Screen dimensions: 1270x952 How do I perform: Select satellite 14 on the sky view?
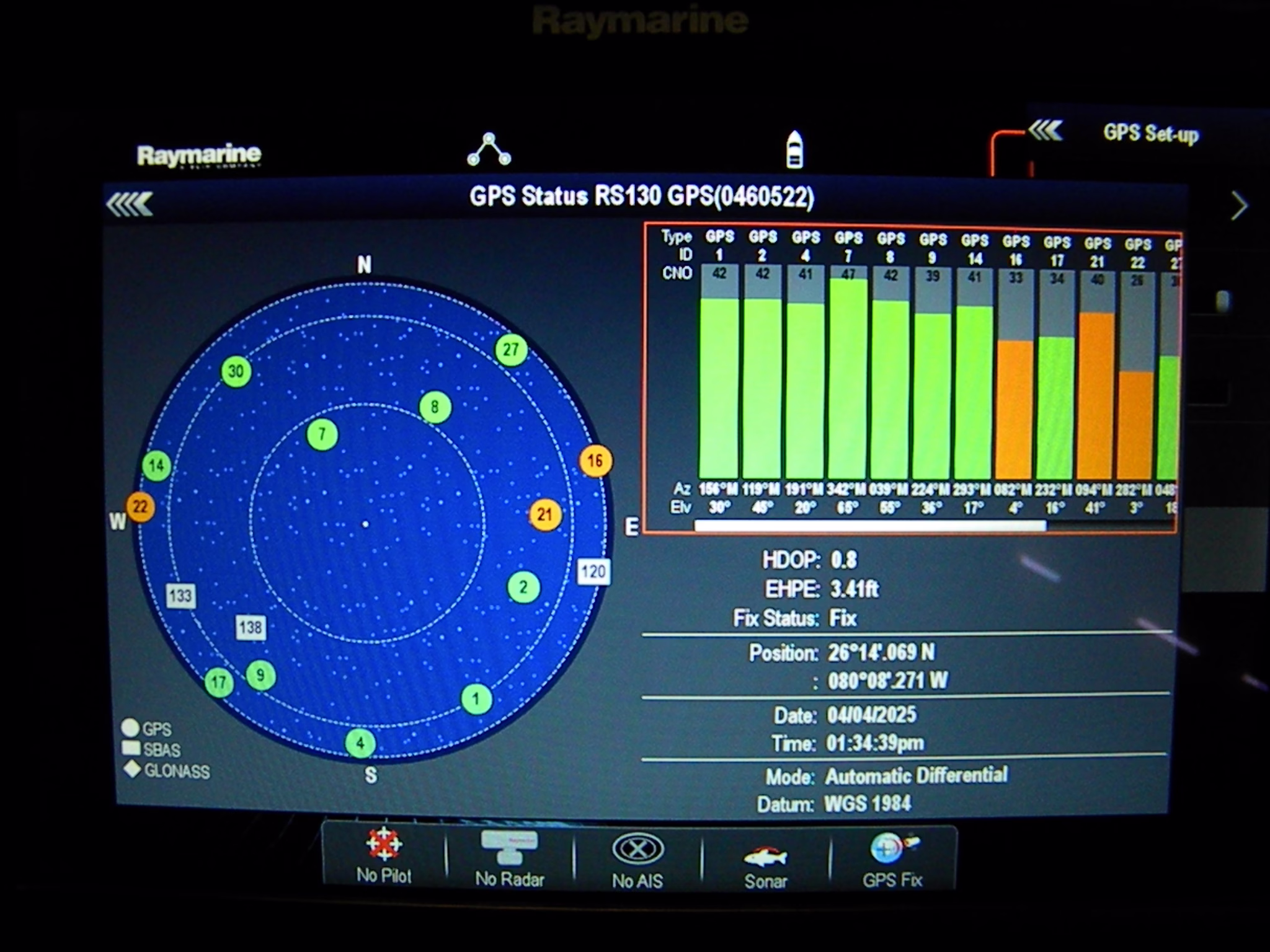tap(156, 466)
